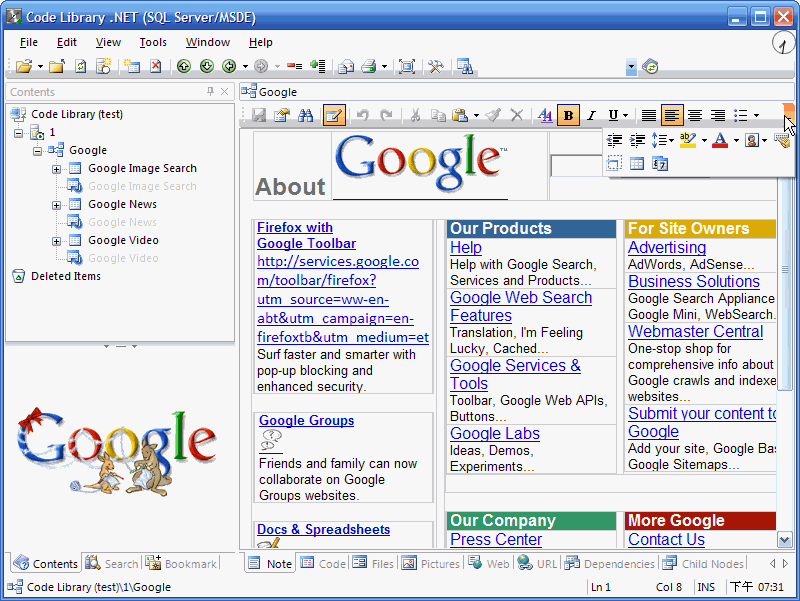Collapse the Google tree node

[37, 151]
